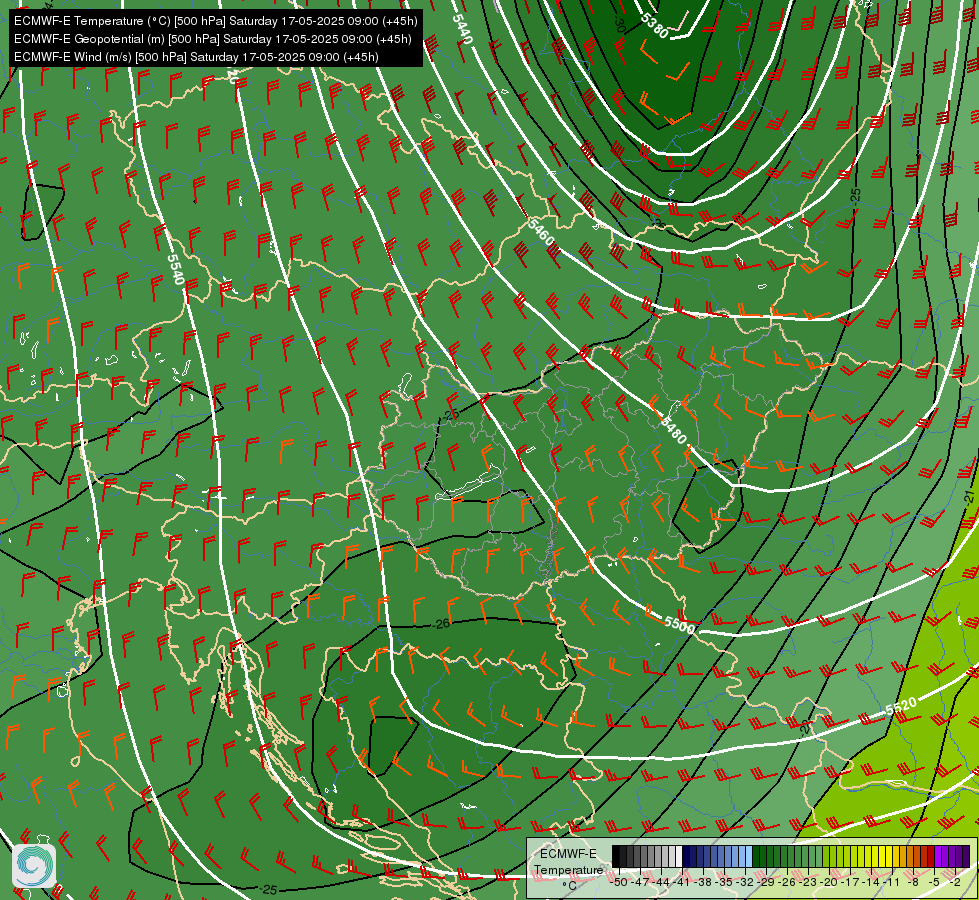Pick the white swatch above -41 in the legend
The height and width of the screenshot is (900, 979).
[x=679, y=856]
